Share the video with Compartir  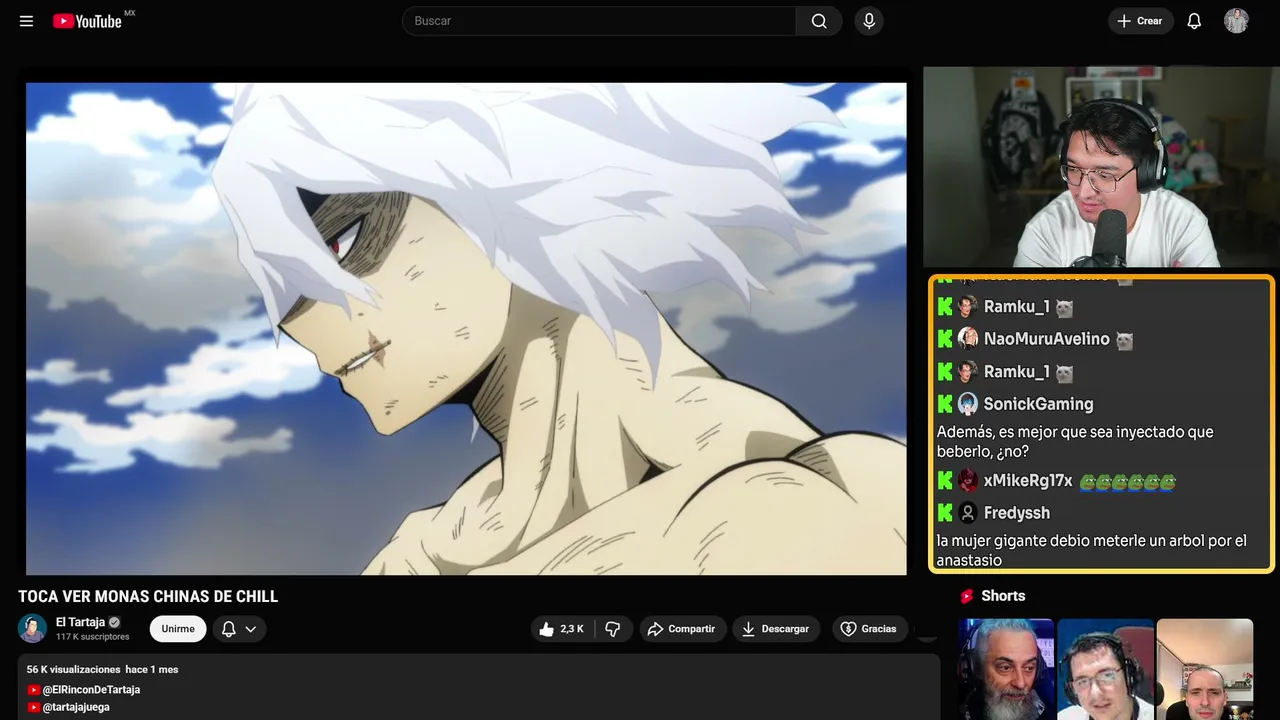point(683,629)
